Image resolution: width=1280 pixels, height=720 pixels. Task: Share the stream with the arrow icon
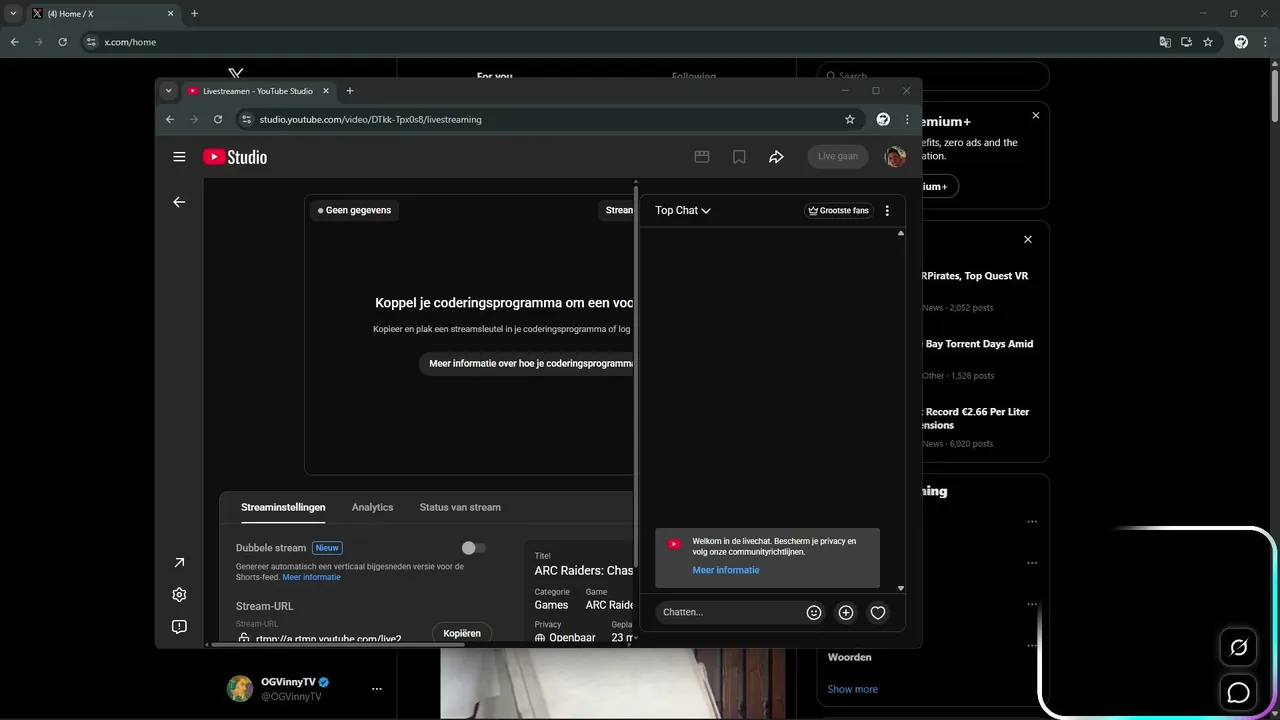pos(776,157)
